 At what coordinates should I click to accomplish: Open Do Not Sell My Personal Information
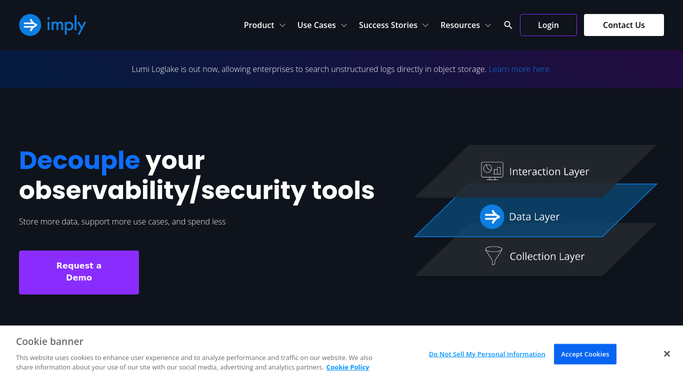point(487,354)
